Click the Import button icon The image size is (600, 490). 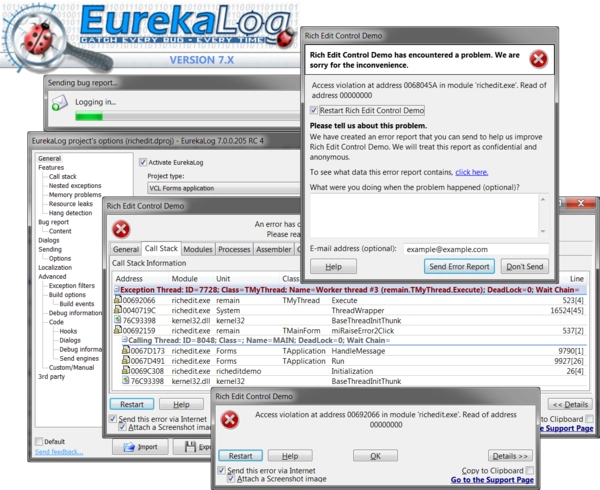[131, 448]
